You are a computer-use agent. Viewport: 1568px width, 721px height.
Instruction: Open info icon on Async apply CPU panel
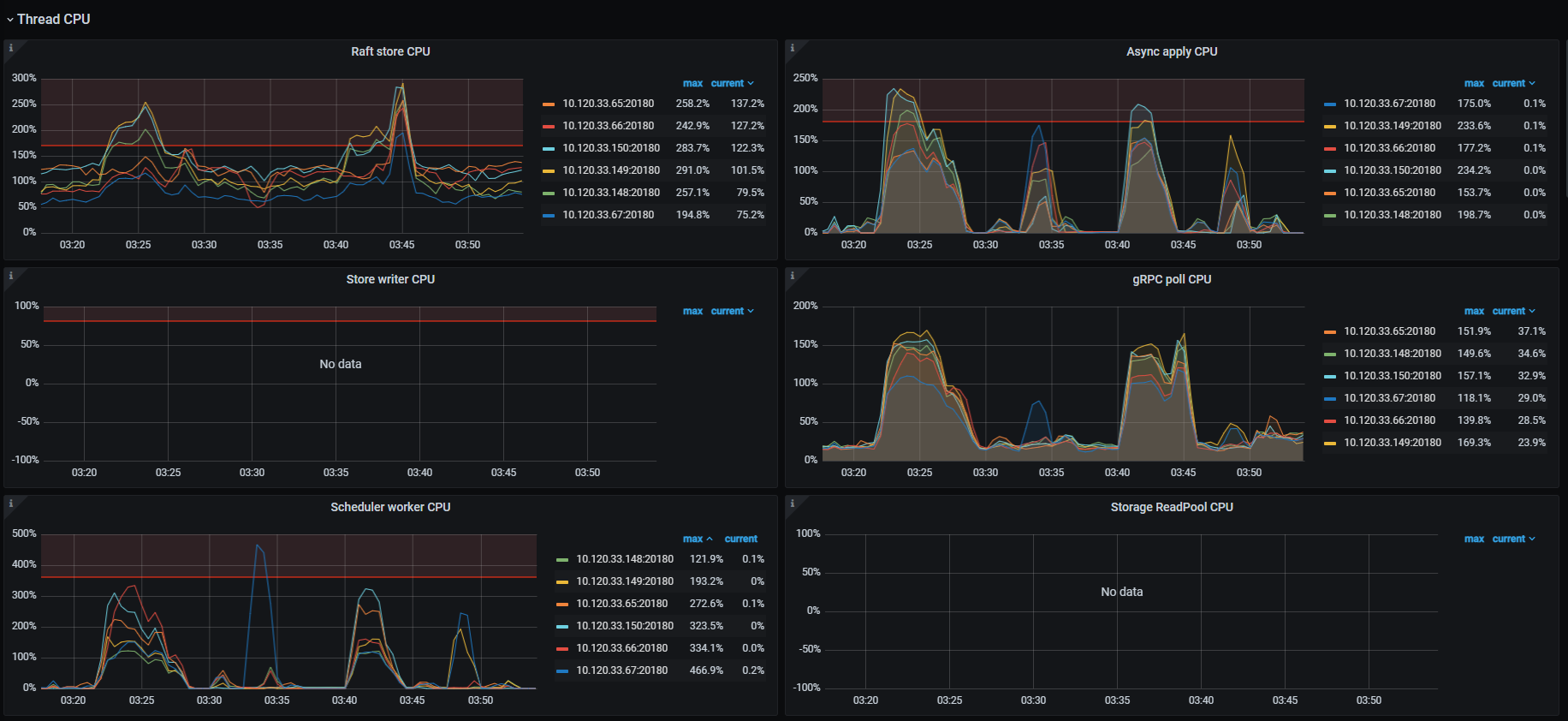pos(793,48)
